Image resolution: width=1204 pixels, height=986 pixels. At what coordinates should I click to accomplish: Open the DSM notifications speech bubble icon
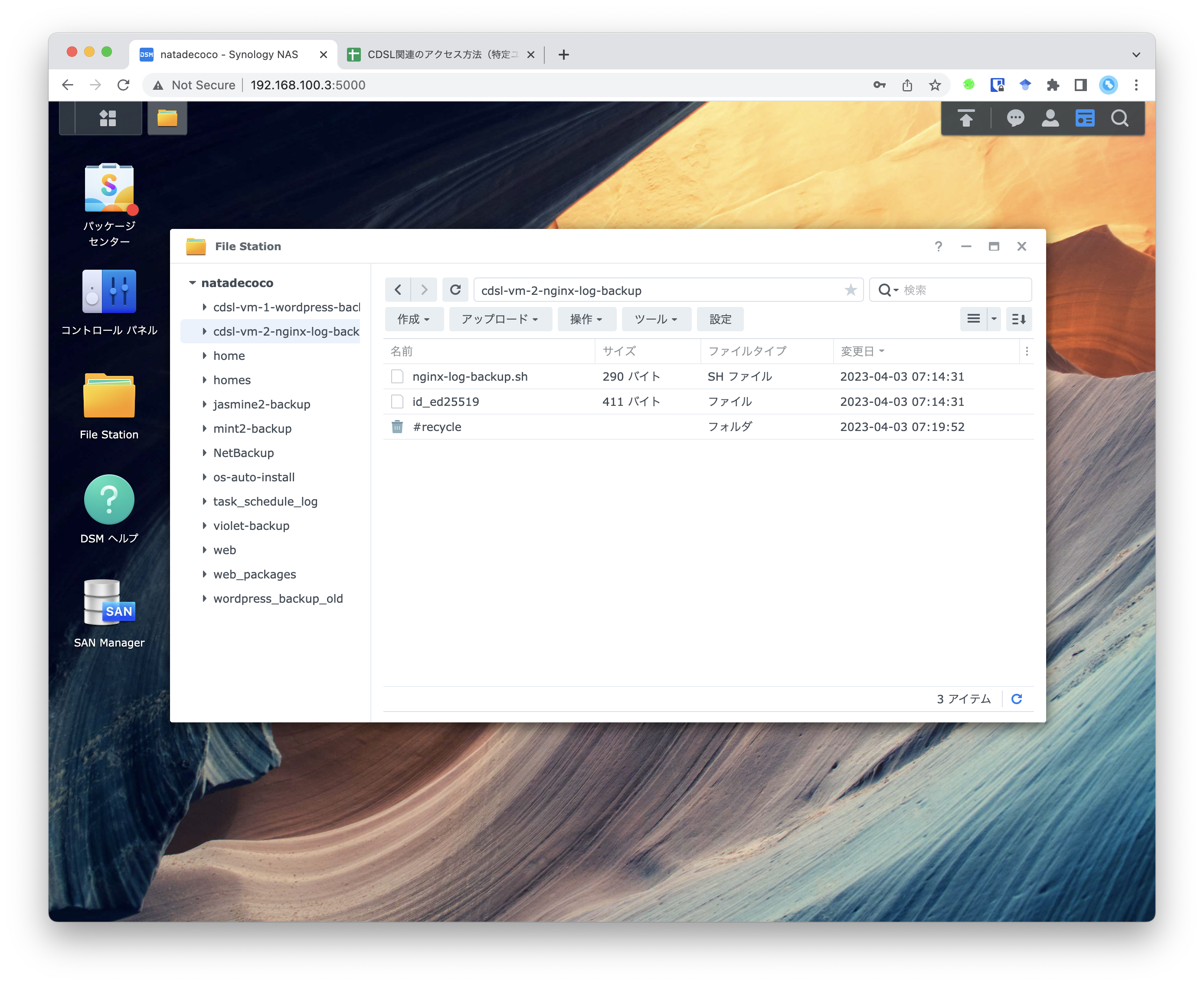point(1015,118)
